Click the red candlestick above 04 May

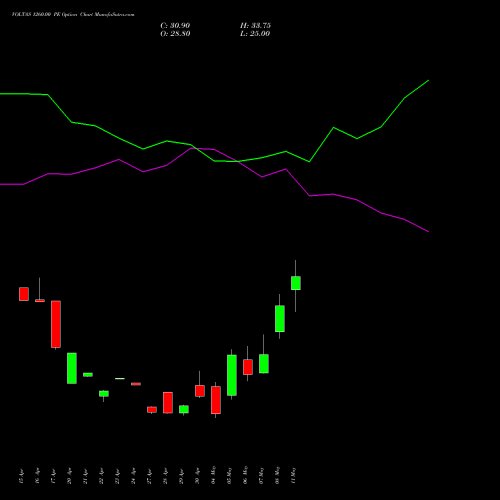(216, 400)
